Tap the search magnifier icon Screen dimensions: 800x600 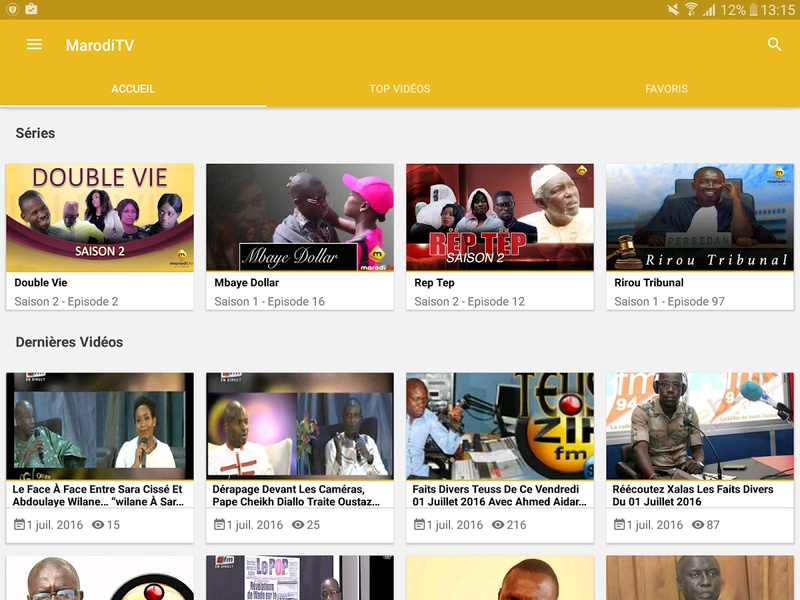774,45
